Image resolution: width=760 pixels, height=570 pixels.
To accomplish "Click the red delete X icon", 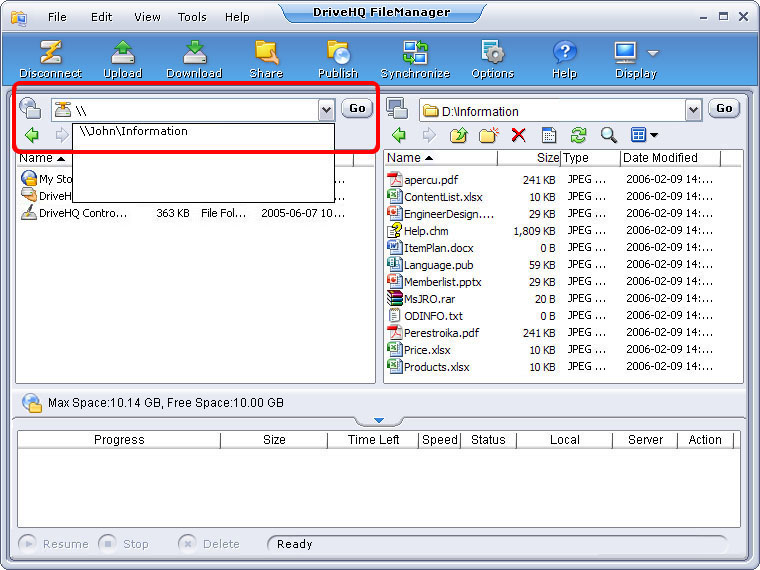I will pyautogui.click(x=519, y=135).
